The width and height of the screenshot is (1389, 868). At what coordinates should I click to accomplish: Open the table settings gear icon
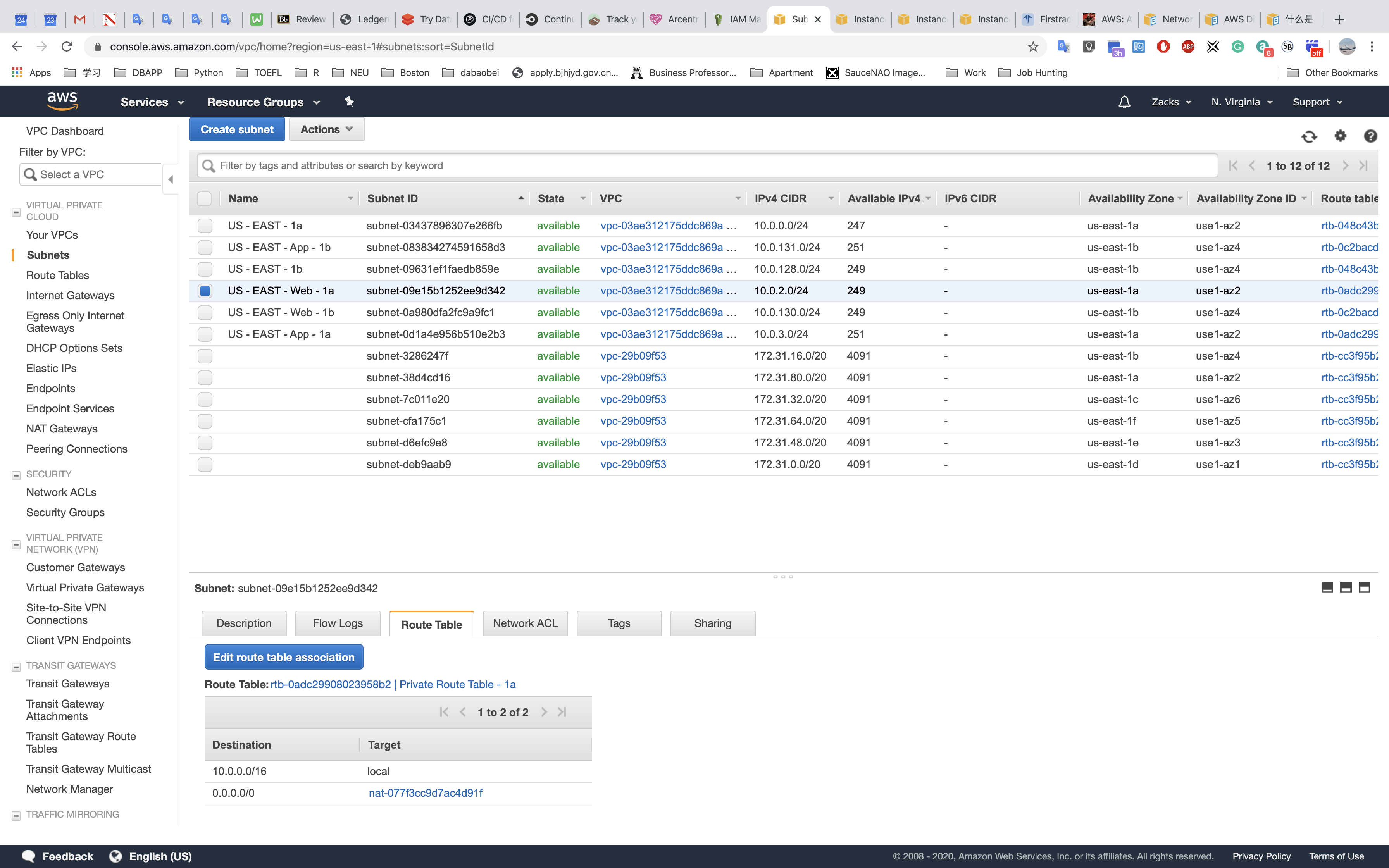tap(1340, 136)
